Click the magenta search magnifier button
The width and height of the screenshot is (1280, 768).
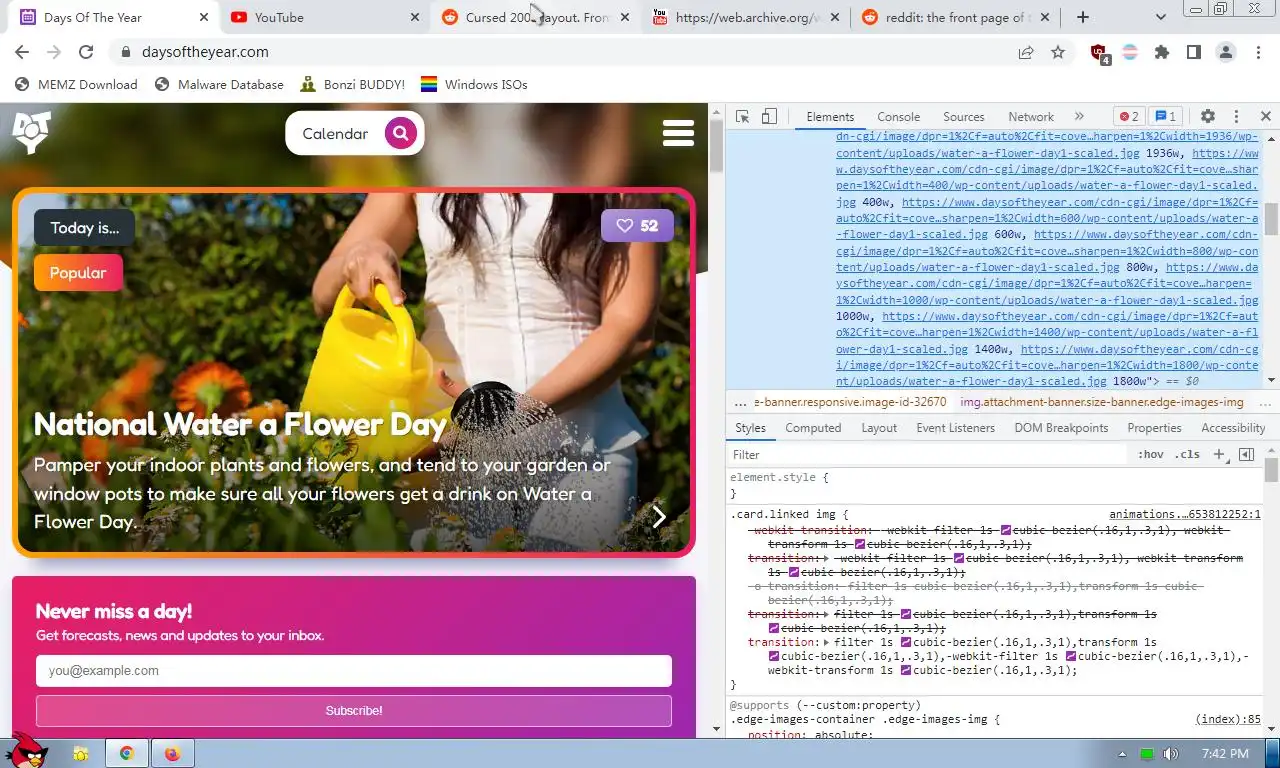click(400, 133)
